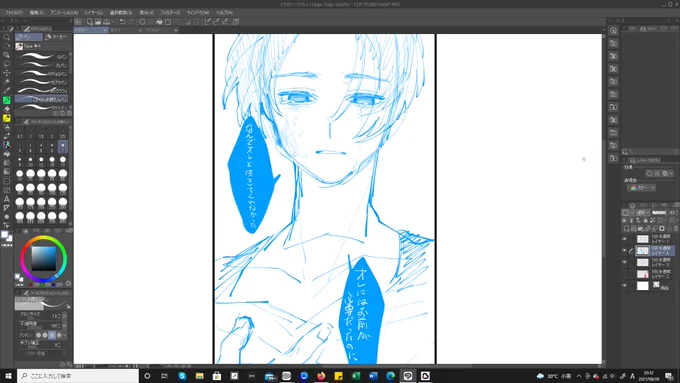Hide レイヤー1 using its eye icon
The height and width of the screenshot is (383, 680).
(624, 239)
